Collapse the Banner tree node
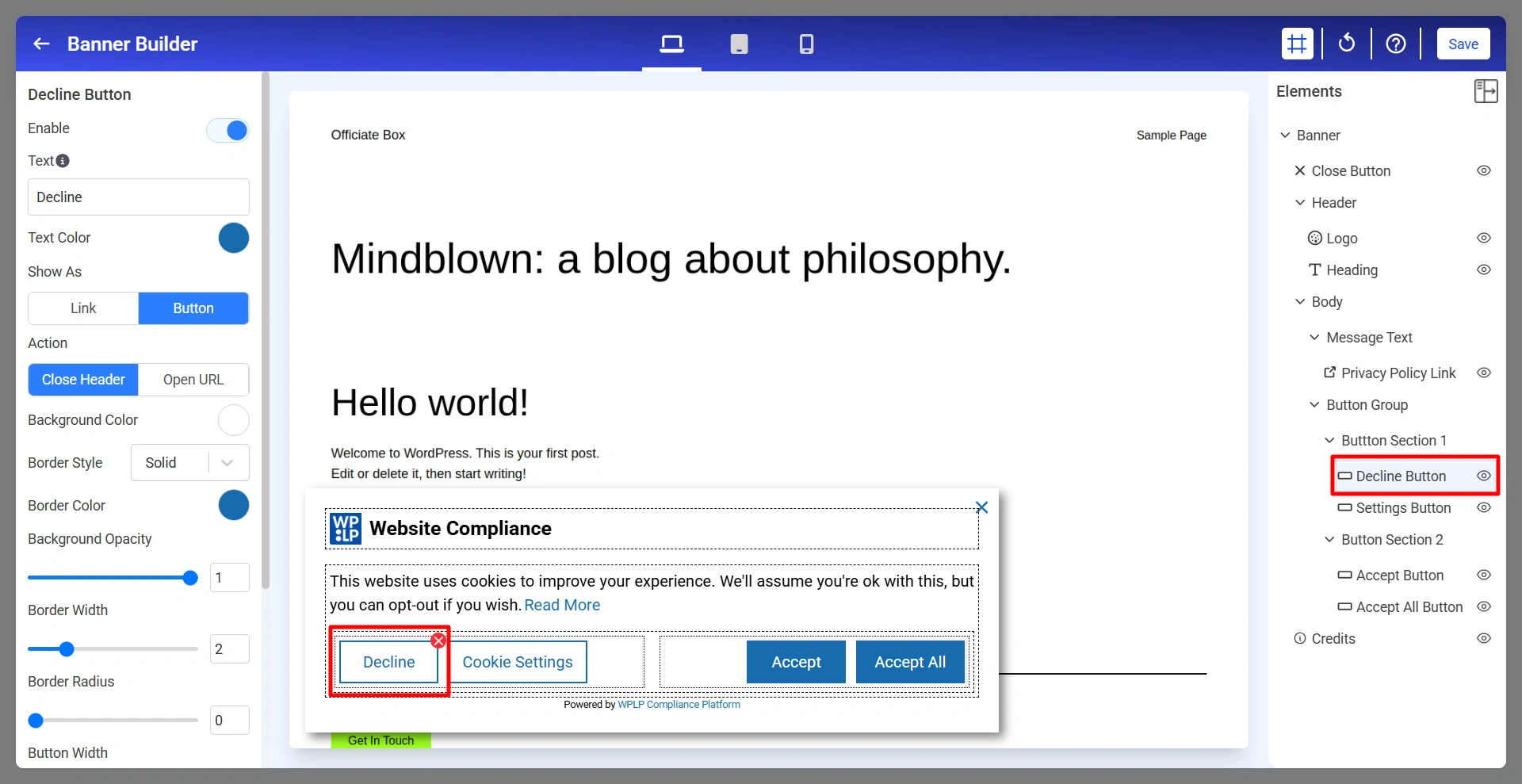Screen dimensions: 1522x784 pos(1285,136)
